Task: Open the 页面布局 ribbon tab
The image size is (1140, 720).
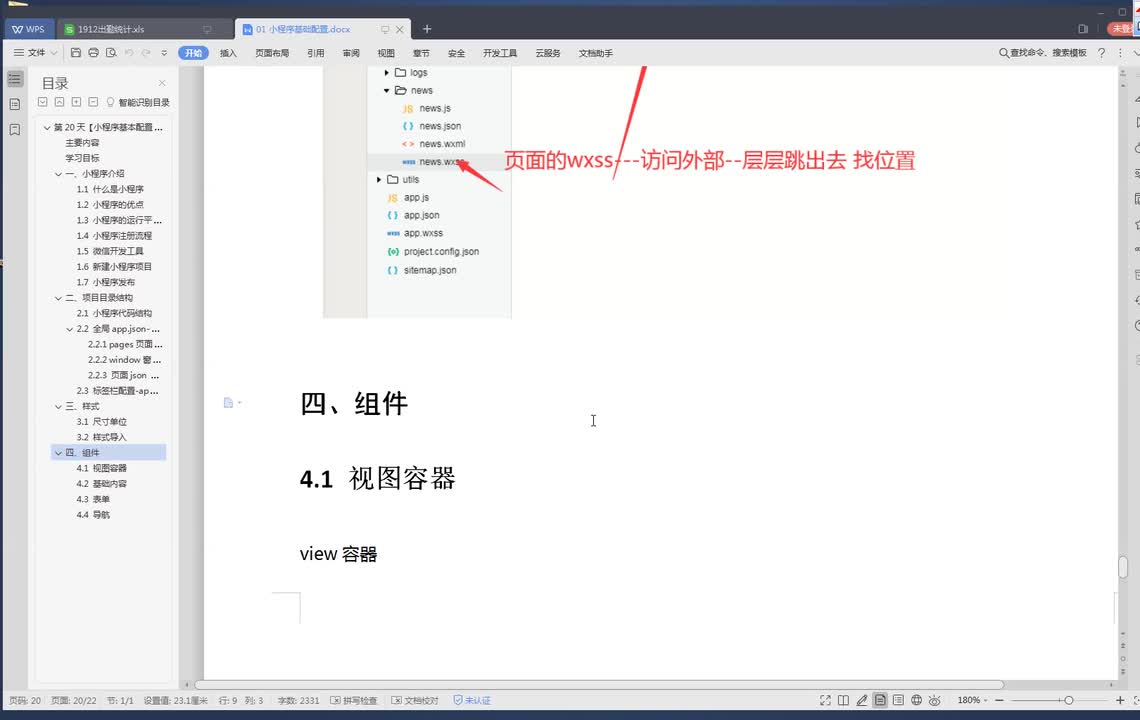Action: (272, 53)
